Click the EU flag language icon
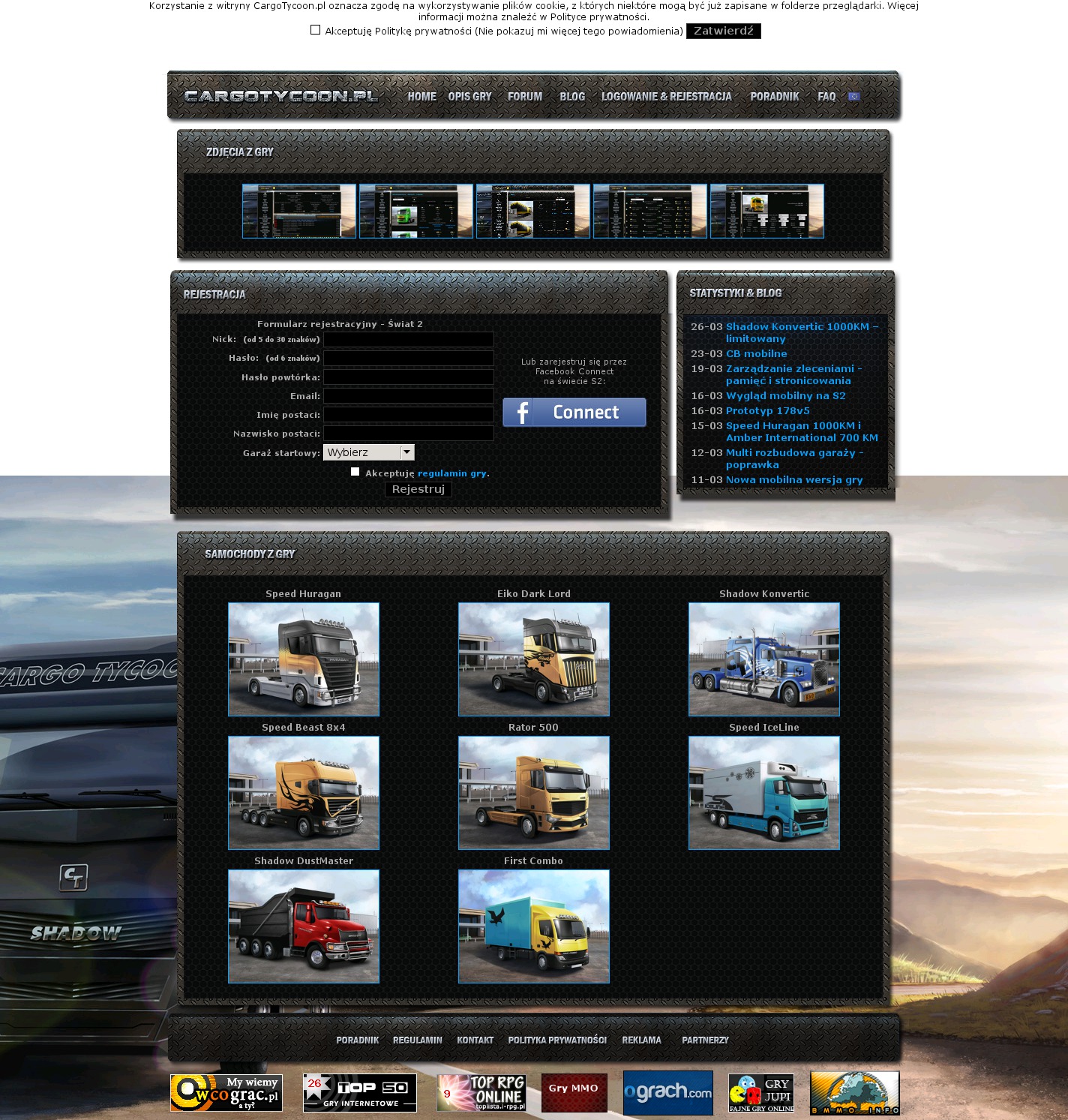 [x=853, y=97]
